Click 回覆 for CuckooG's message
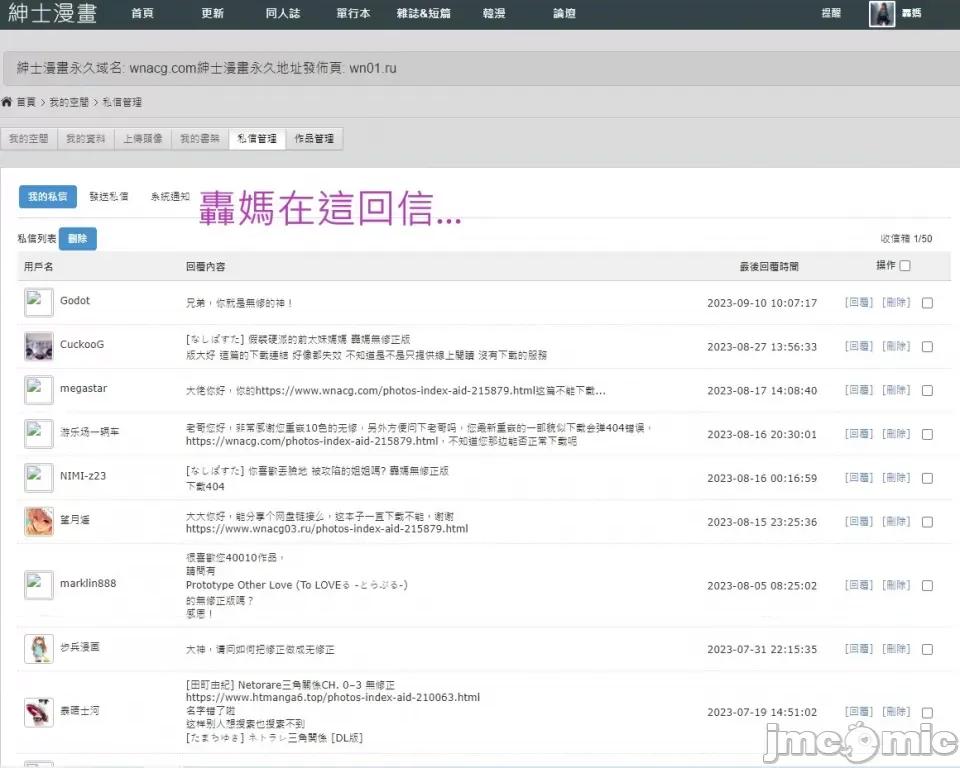 coord(858,346)
